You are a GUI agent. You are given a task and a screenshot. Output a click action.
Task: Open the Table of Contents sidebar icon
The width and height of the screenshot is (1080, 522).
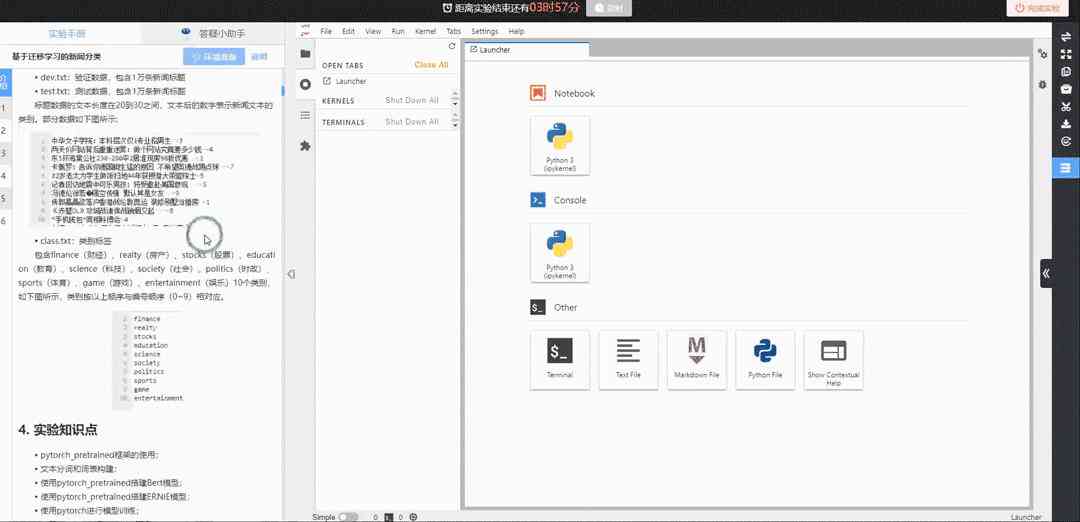point(305,115)
